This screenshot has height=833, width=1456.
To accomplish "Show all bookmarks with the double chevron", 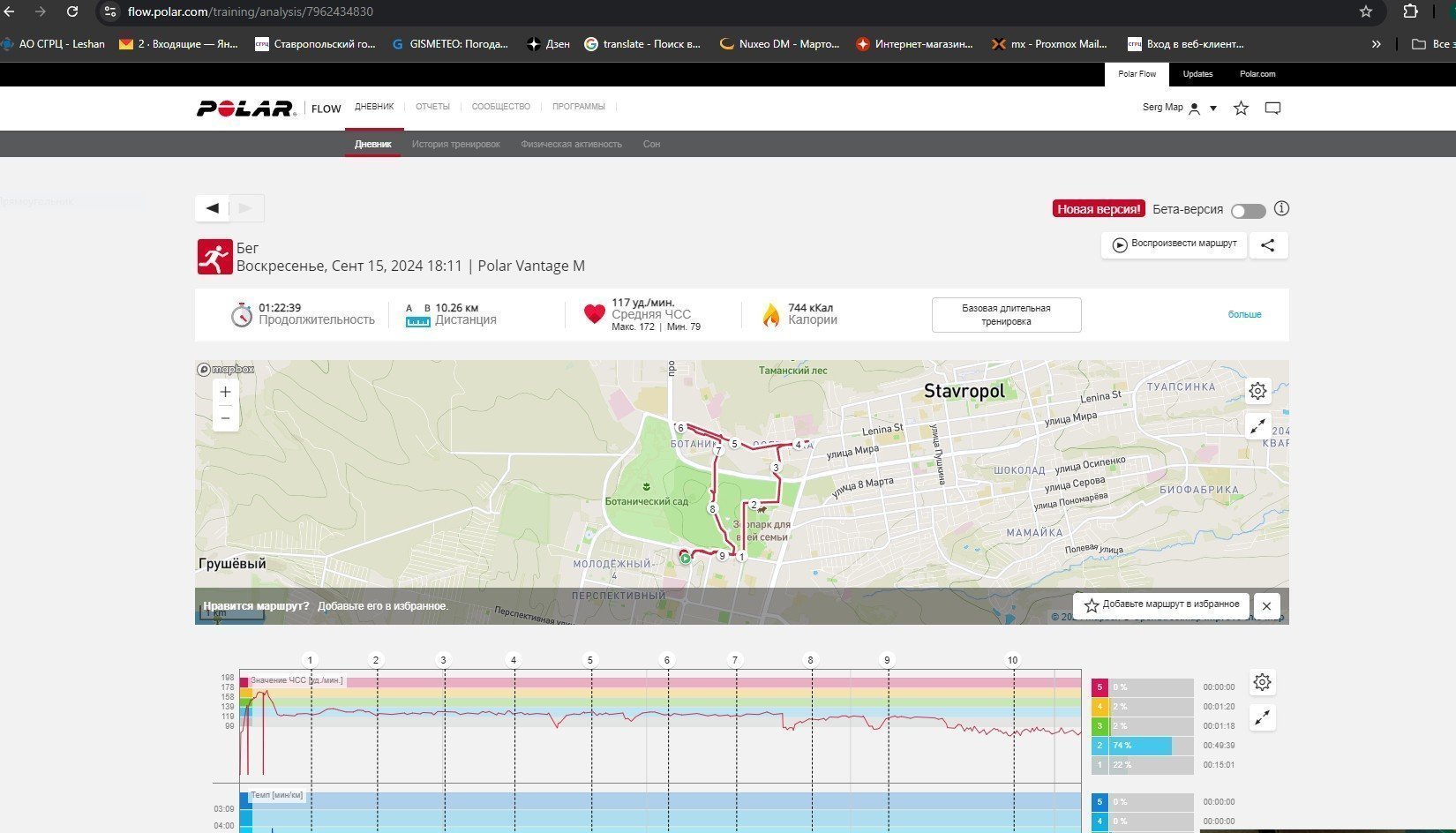I will pyautogui.click(x=1376, y=43).
